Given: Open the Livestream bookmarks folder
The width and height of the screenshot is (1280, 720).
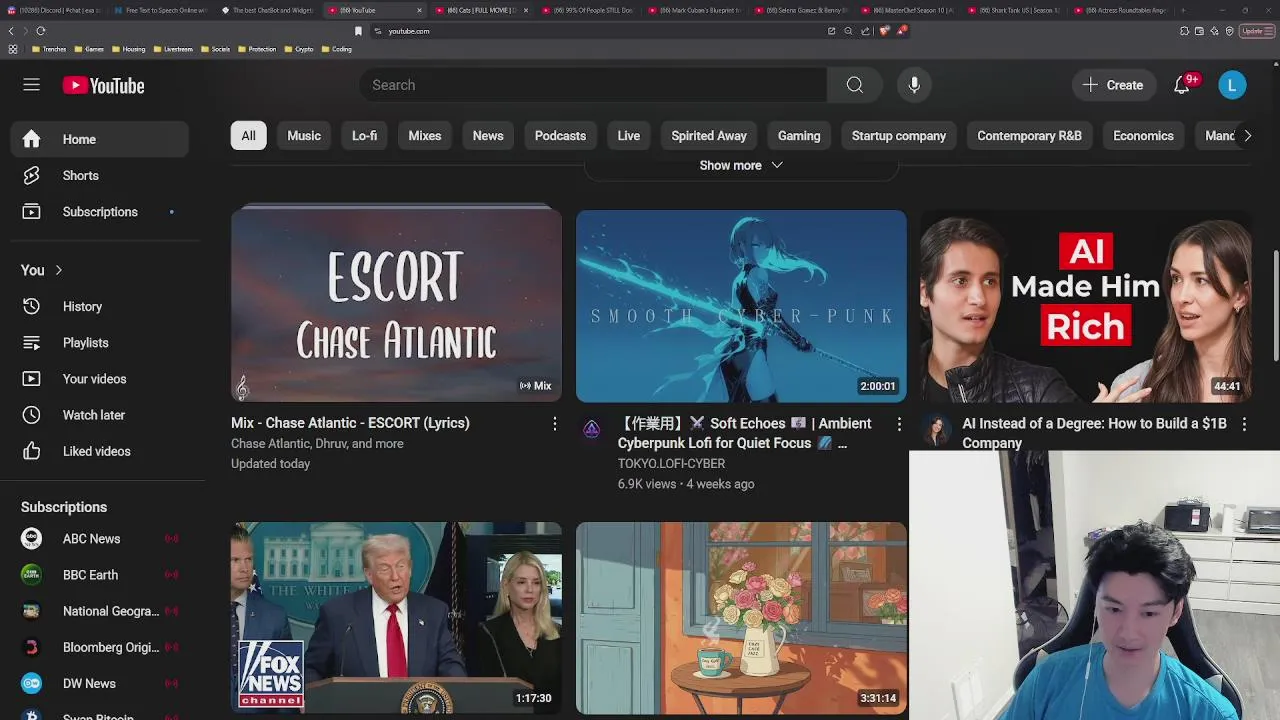Looking at the screenshot, I should [172, 49].
